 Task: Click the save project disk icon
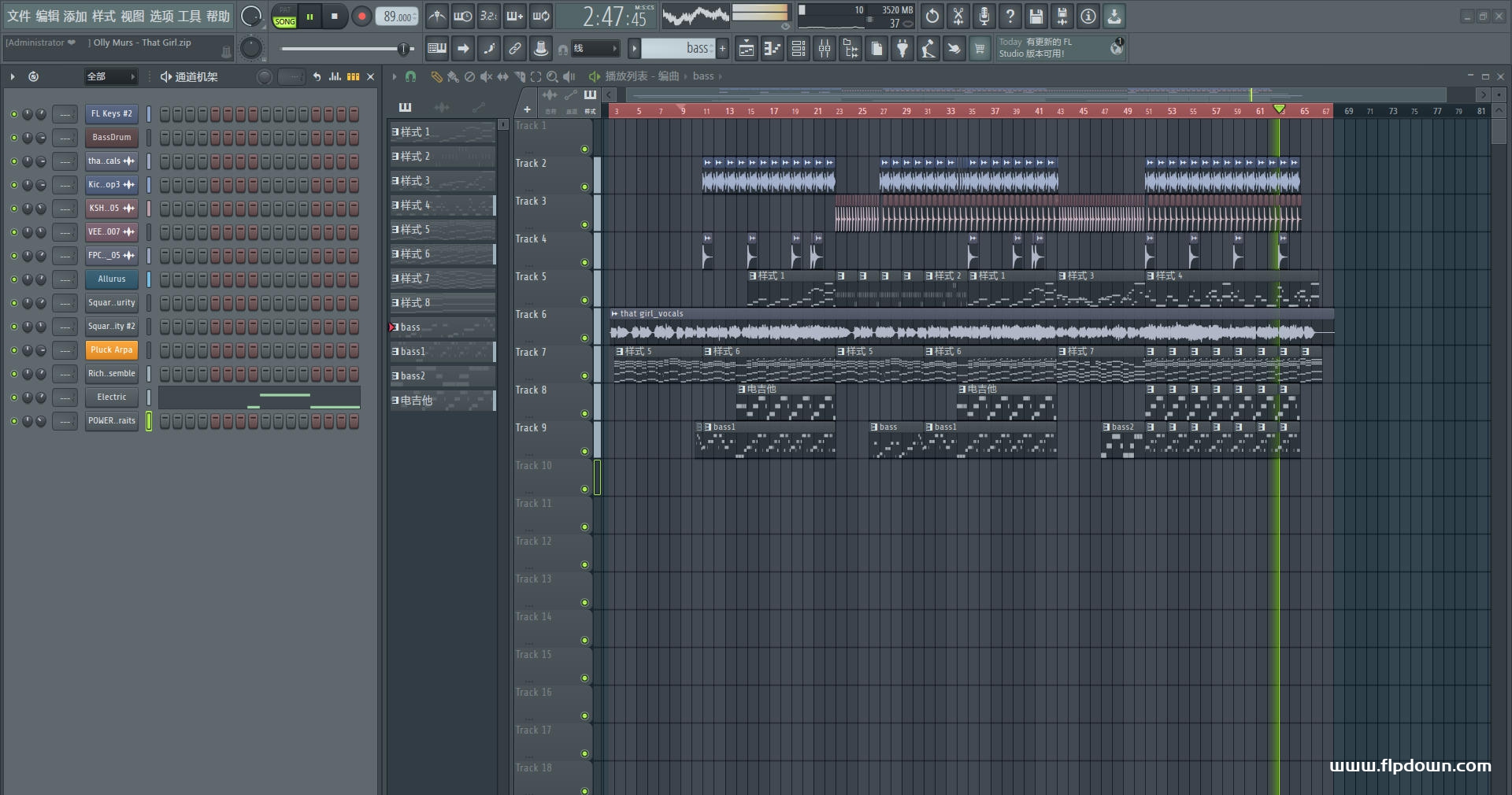[1036, 16]
